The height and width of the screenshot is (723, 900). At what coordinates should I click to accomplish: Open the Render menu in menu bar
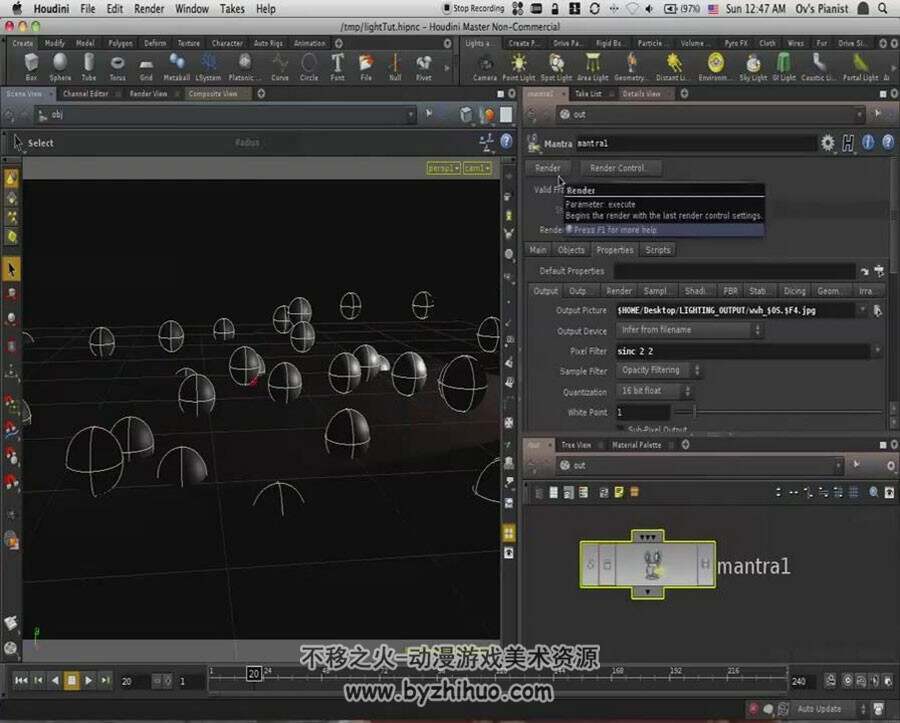149,9
